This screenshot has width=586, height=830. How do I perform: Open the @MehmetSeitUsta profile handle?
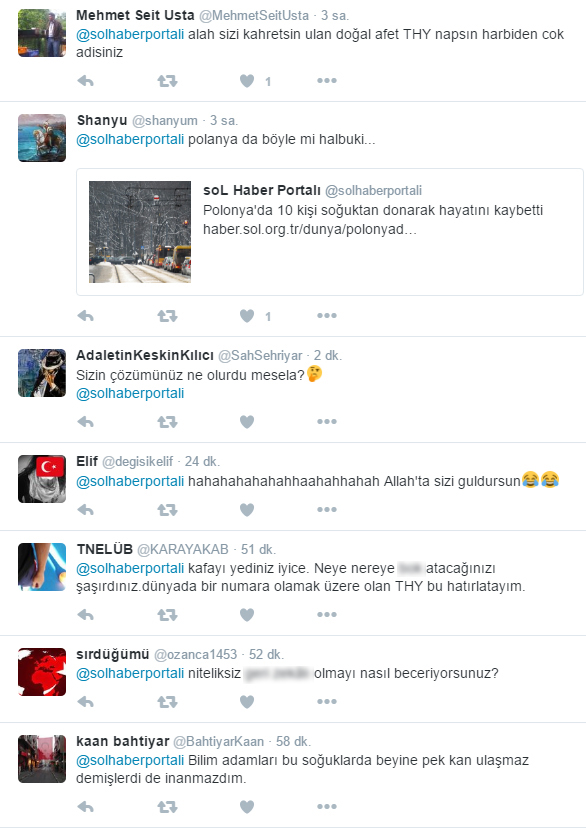(254, 16)
